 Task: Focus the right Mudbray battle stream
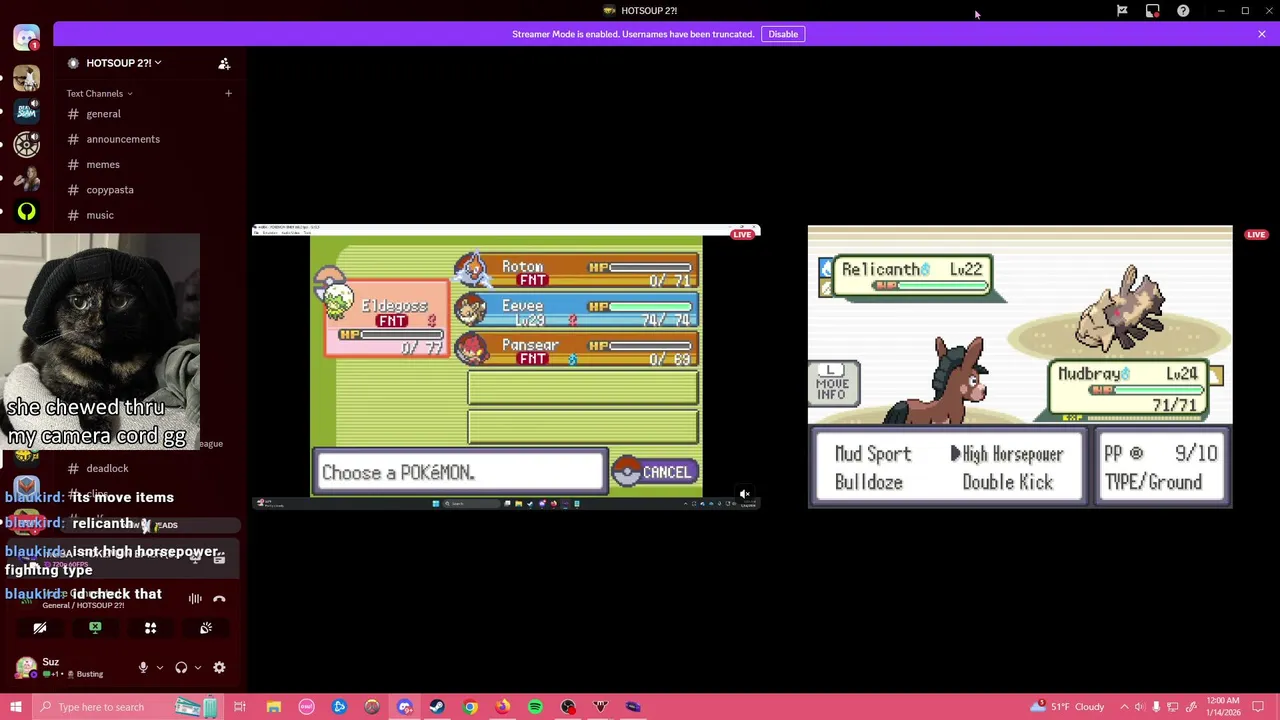[x=1020, y=367]
